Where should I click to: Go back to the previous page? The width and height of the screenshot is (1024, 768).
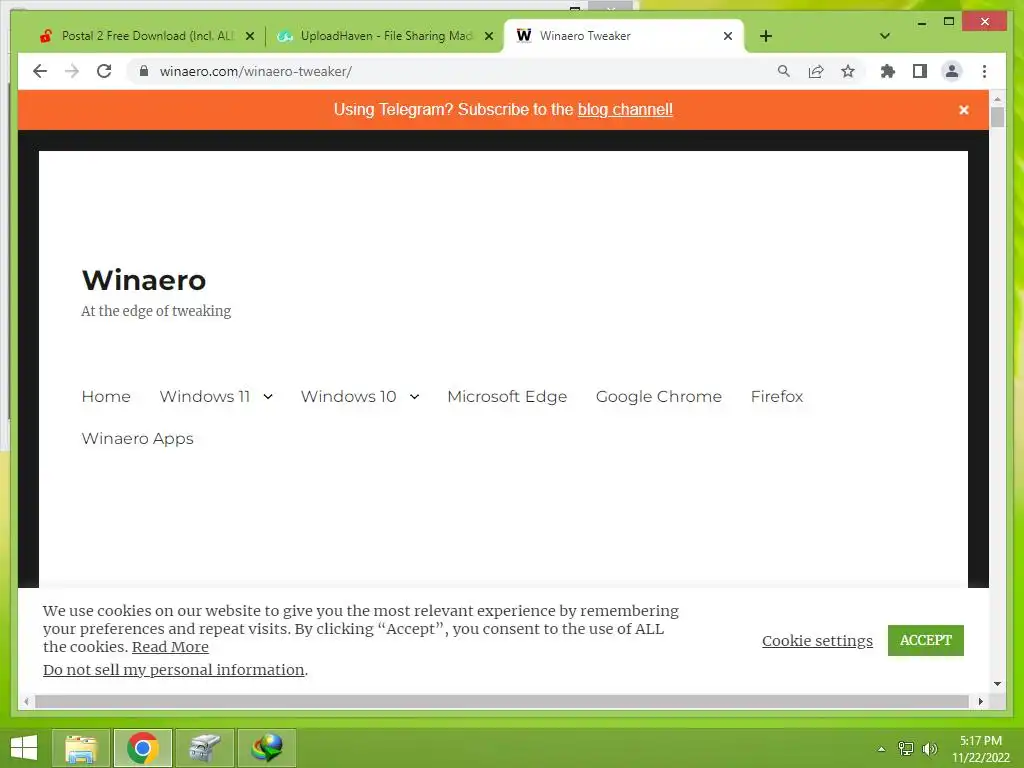point(40,71)
